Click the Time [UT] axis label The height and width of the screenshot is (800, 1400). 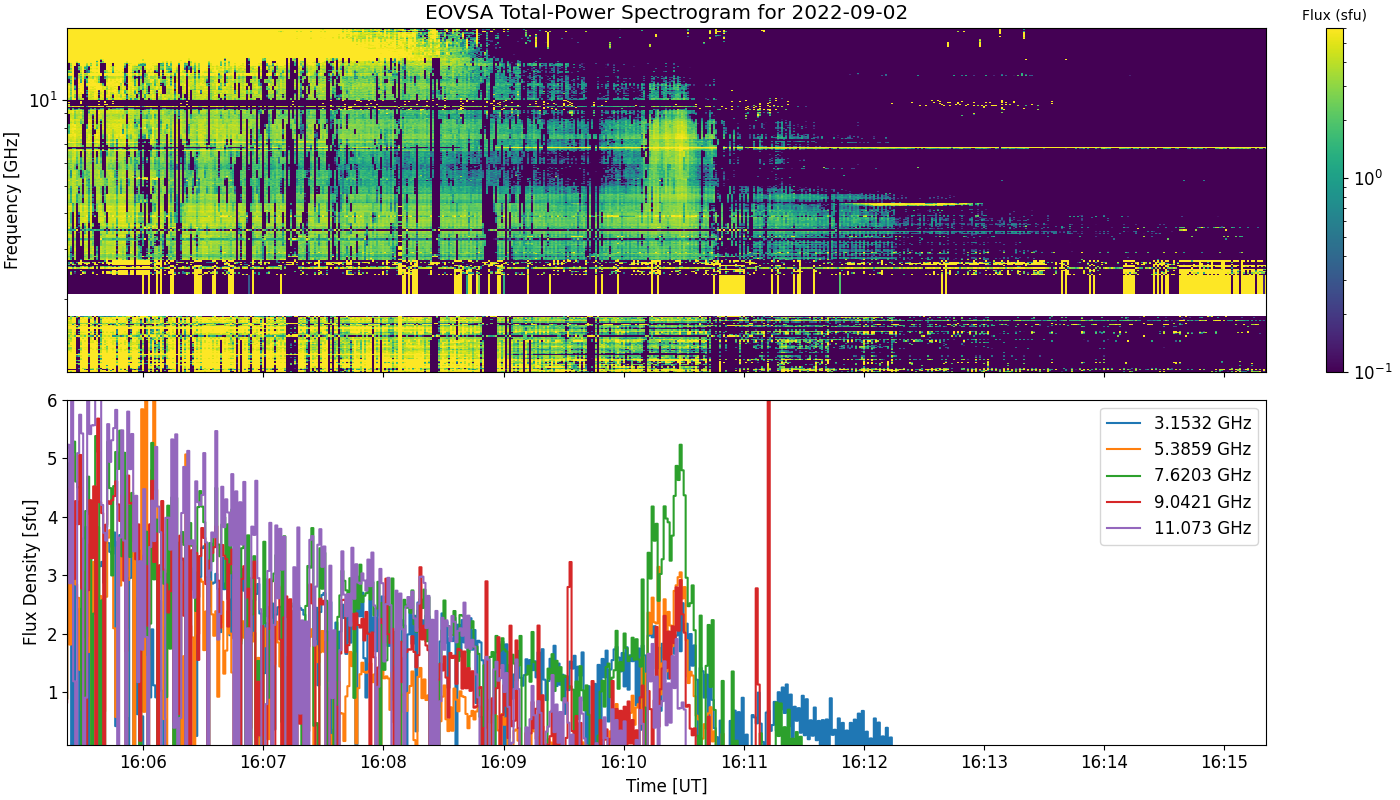pyautogui.click(x=666, y=786)
